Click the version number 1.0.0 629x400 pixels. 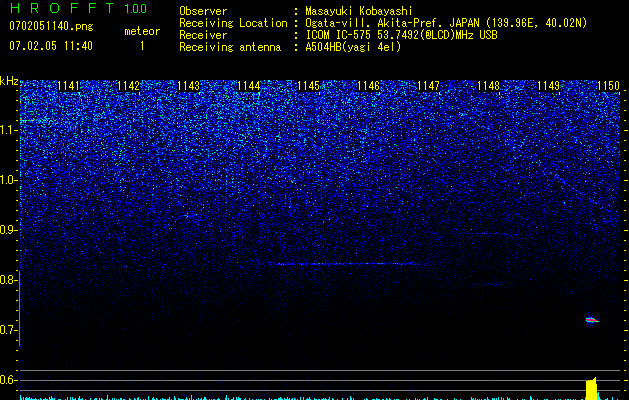(136, 9)
